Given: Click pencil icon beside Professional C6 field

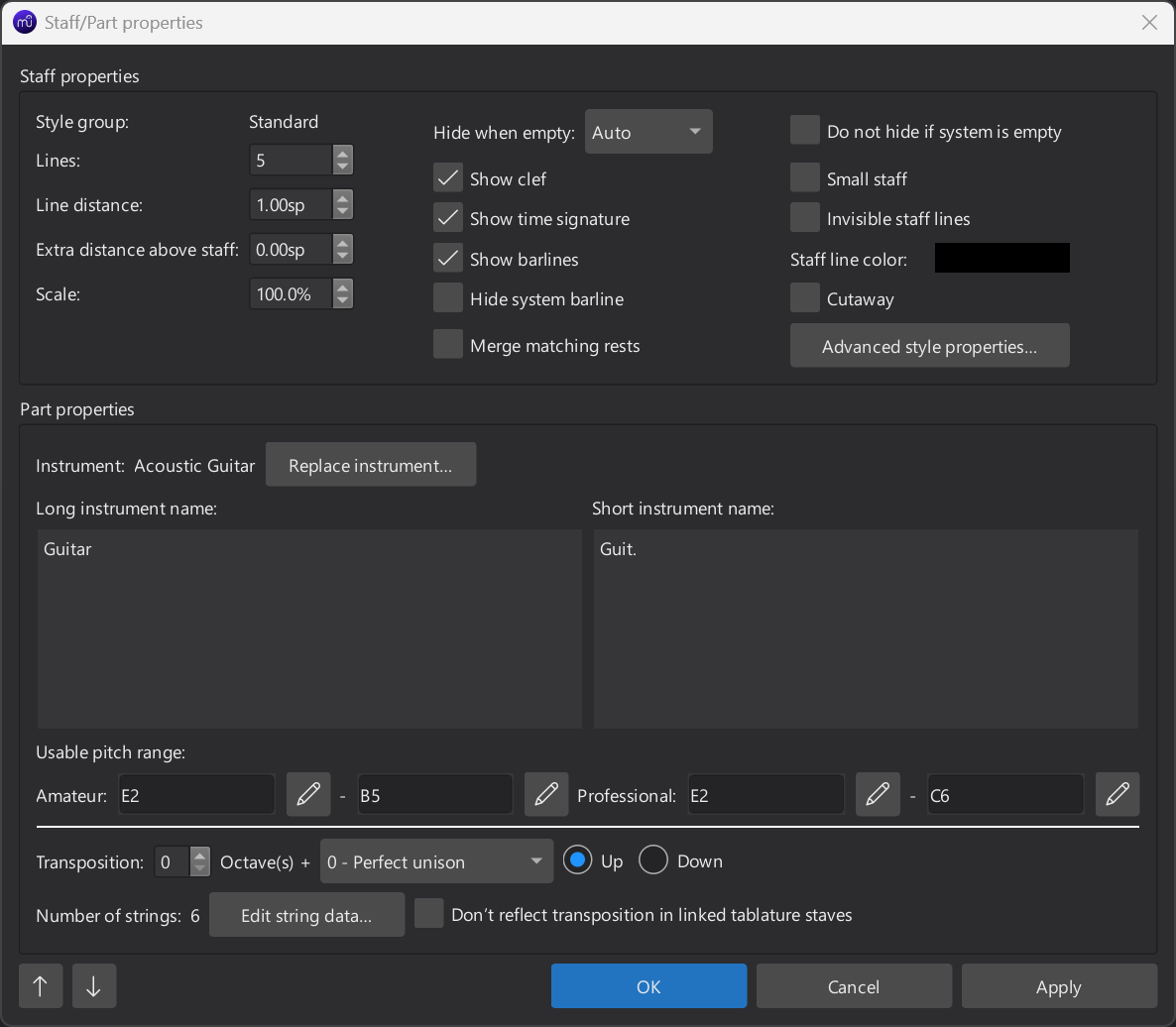Looking at the screenshot, I should 1117,795.
